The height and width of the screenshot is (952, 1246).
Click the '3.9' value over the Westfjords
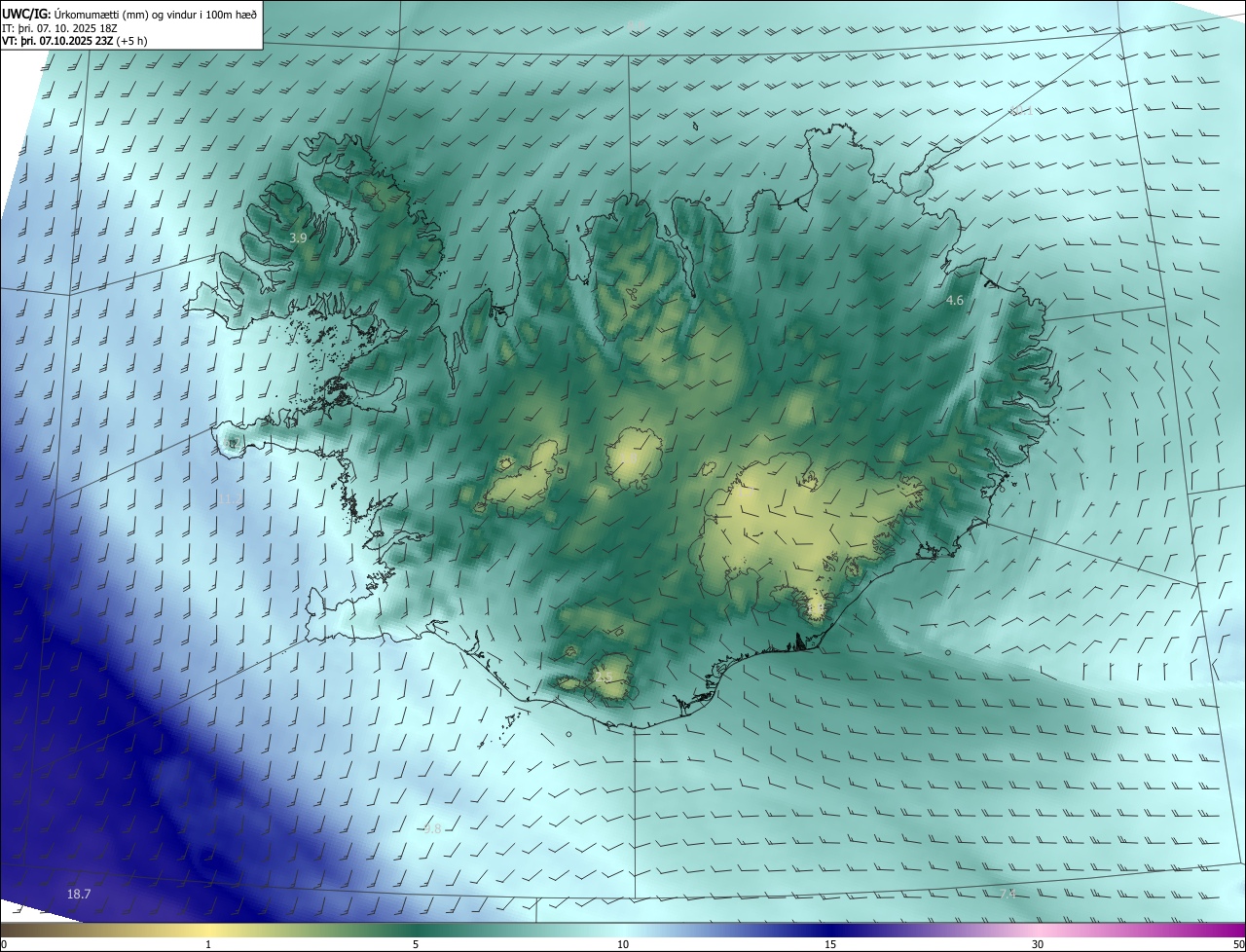coord(299,238)
